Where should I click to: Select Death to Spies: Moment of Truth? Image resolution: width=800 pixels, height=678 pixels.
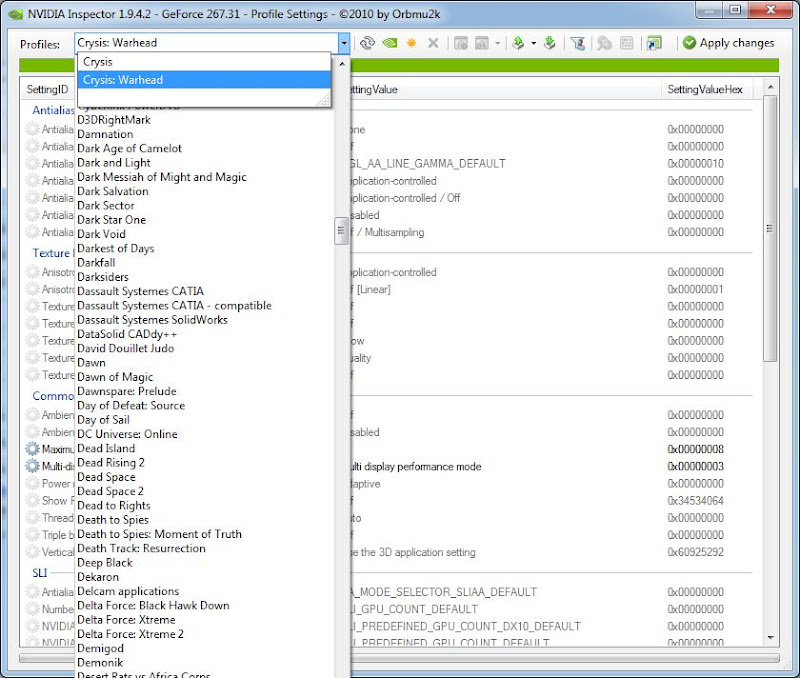[x=159, y=534]
